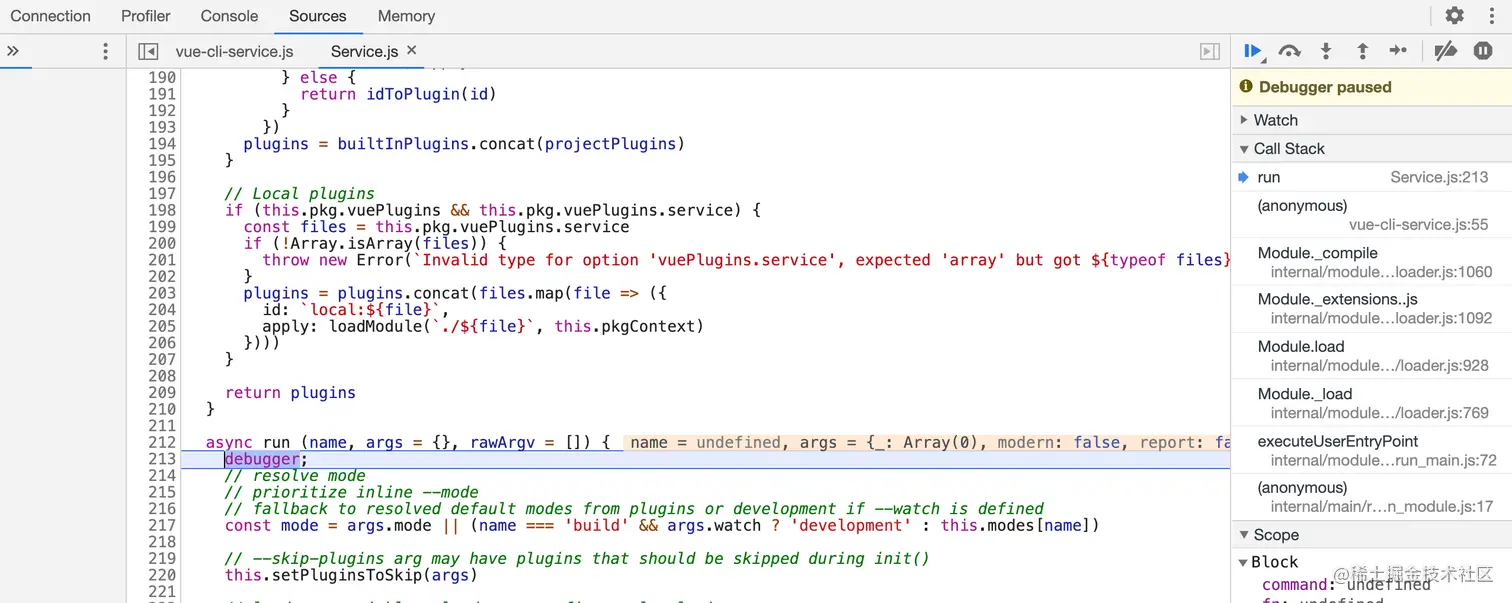Viewport: 1512px width, 603px height.
Task: Click the '// resolve mode' comment
Action: (295, 476)
